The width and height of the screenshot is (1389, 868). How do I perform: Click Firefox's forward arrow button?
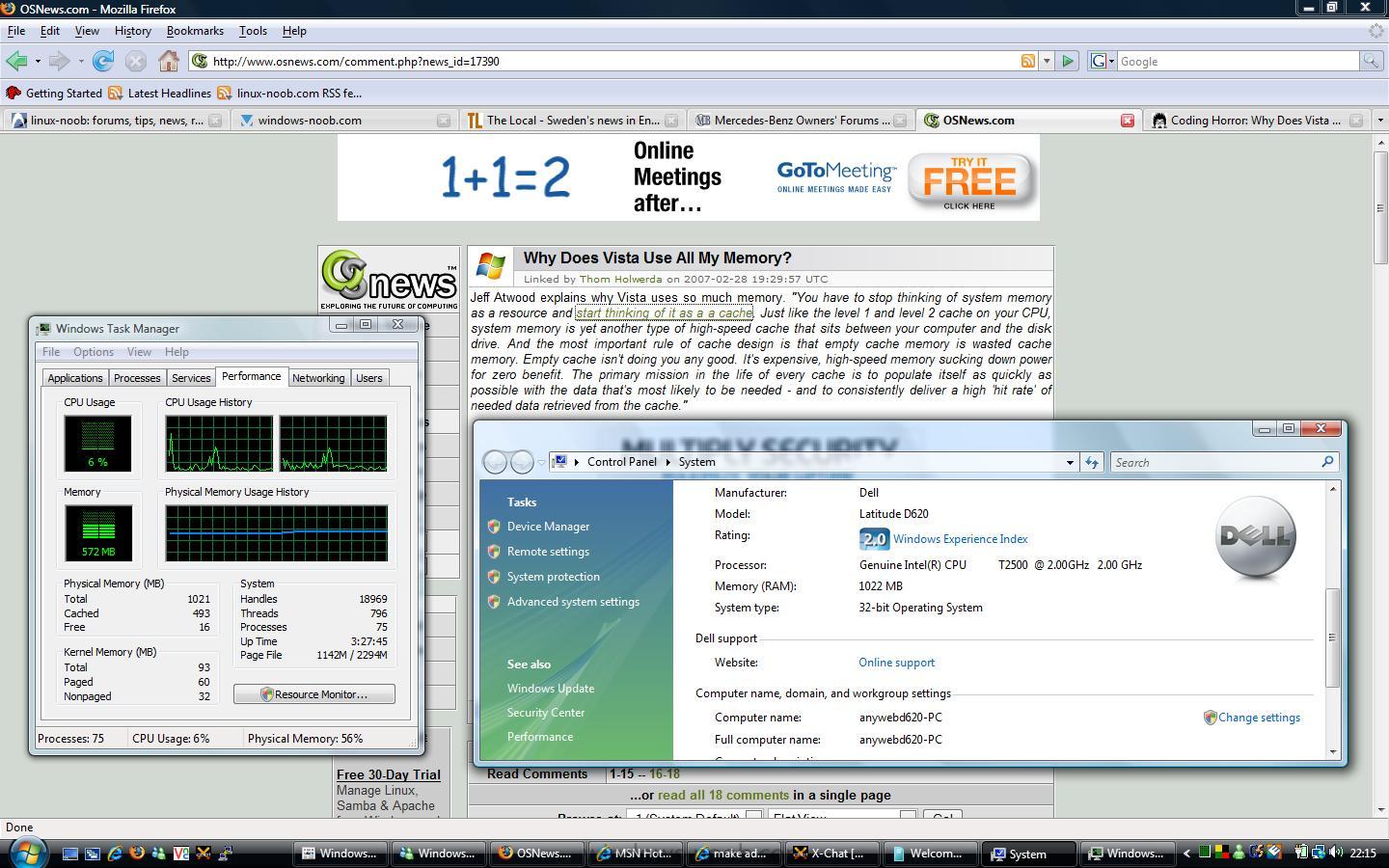point(59,61)
